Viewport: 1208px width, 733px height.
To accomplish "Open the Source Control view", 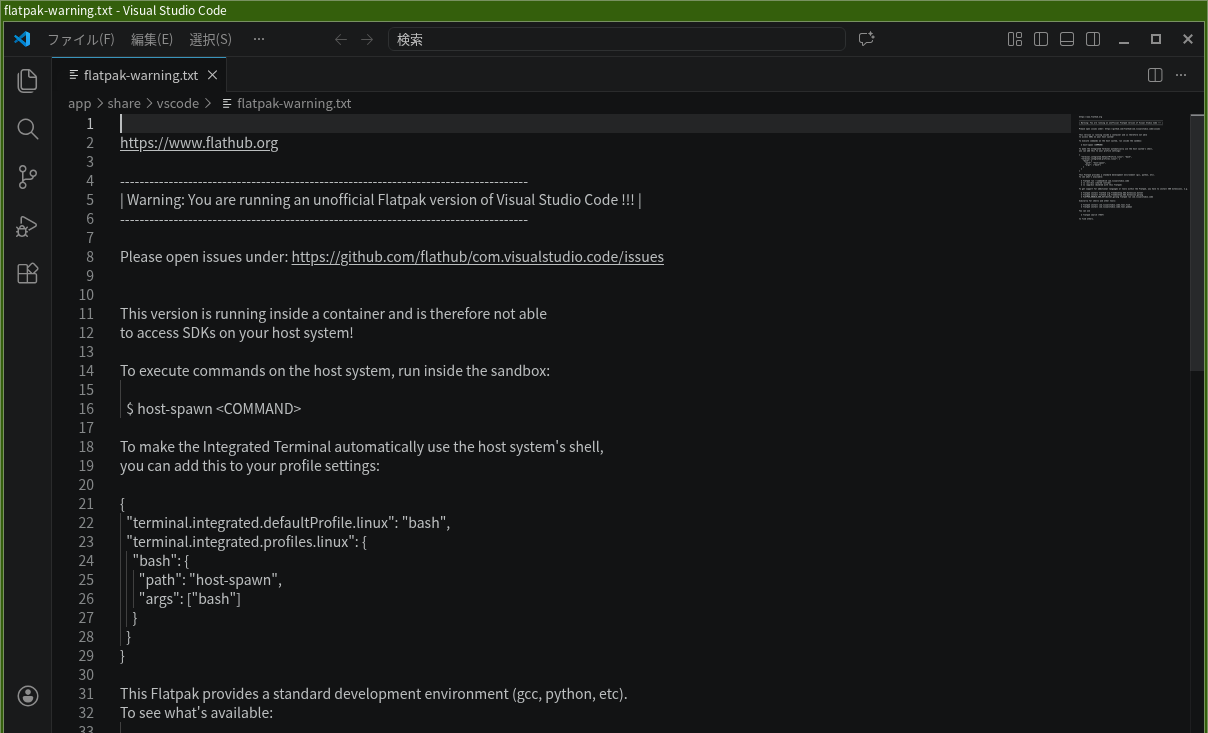I will (x=28, y=177).
